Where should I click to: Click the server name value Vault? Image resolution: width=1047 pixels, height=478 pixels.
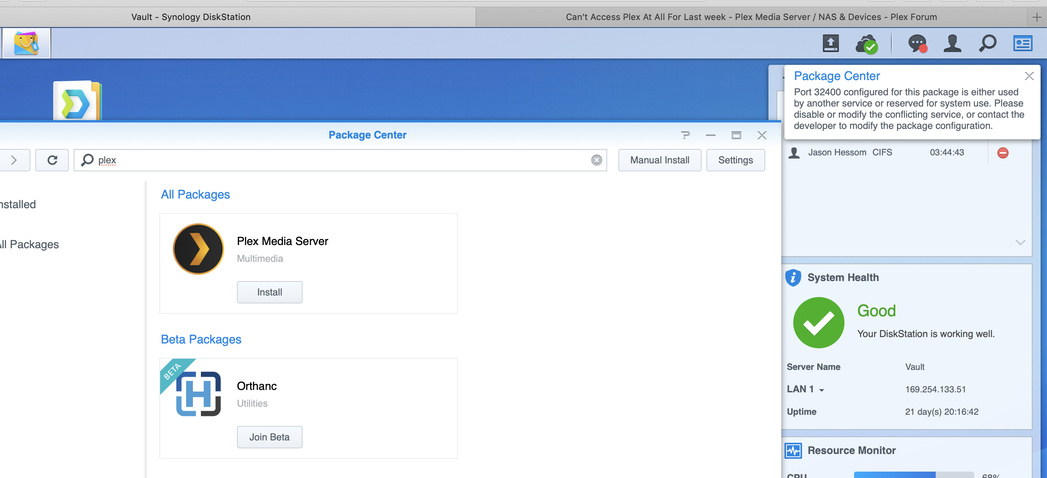click(x=915, y=367)
